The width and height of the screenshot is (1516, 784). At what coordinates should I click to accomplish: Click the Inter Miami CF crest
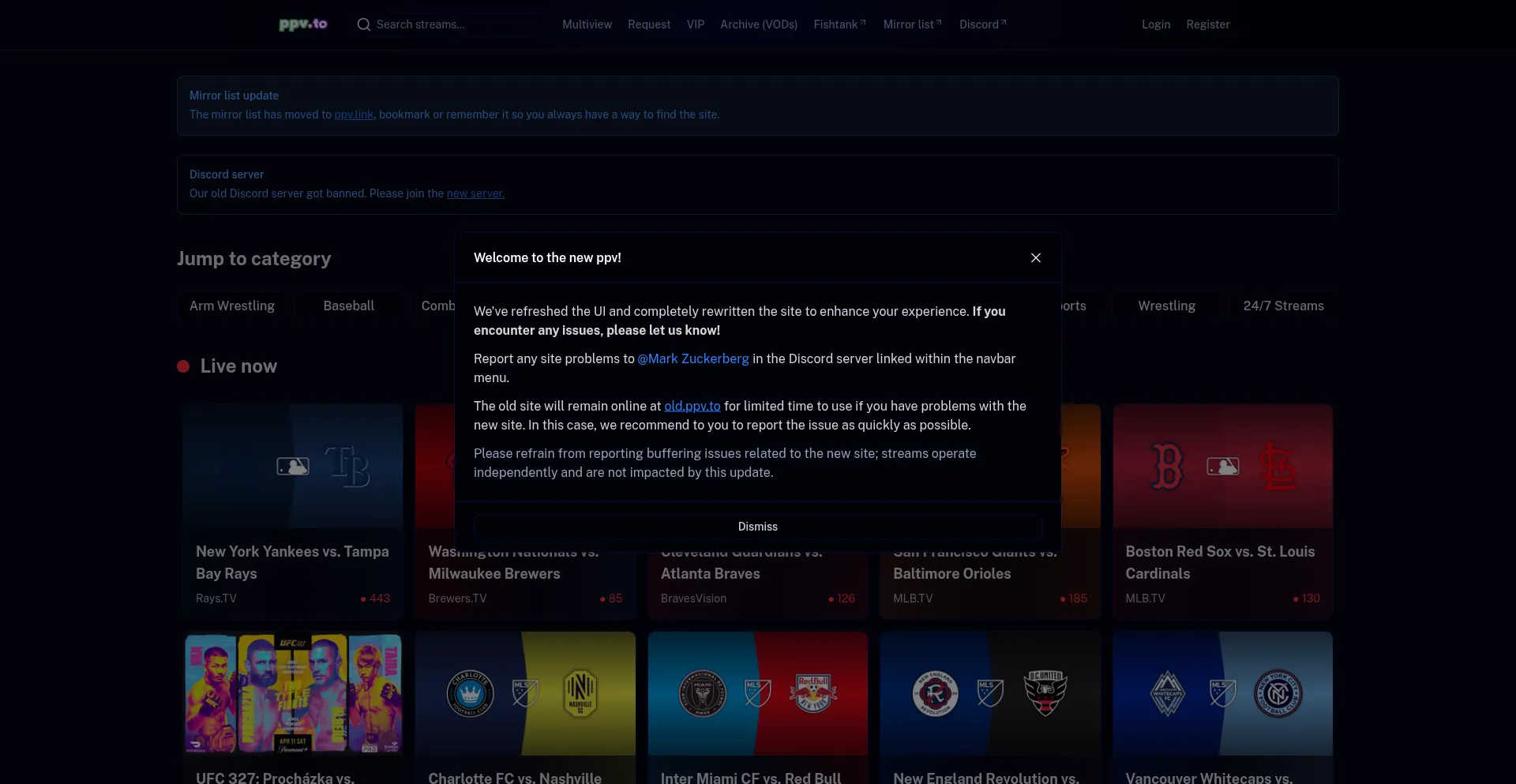click(x=703, y=694)
